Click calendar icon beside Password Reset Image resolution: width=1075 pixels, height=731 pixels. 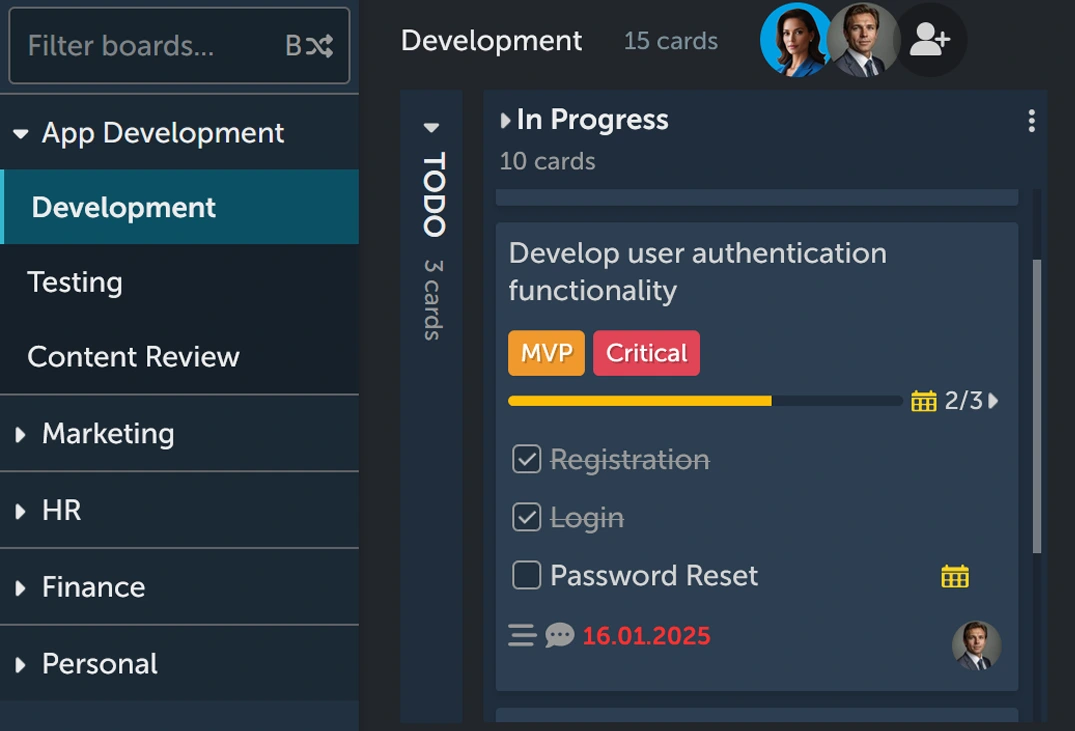click(x=955, y=576)
